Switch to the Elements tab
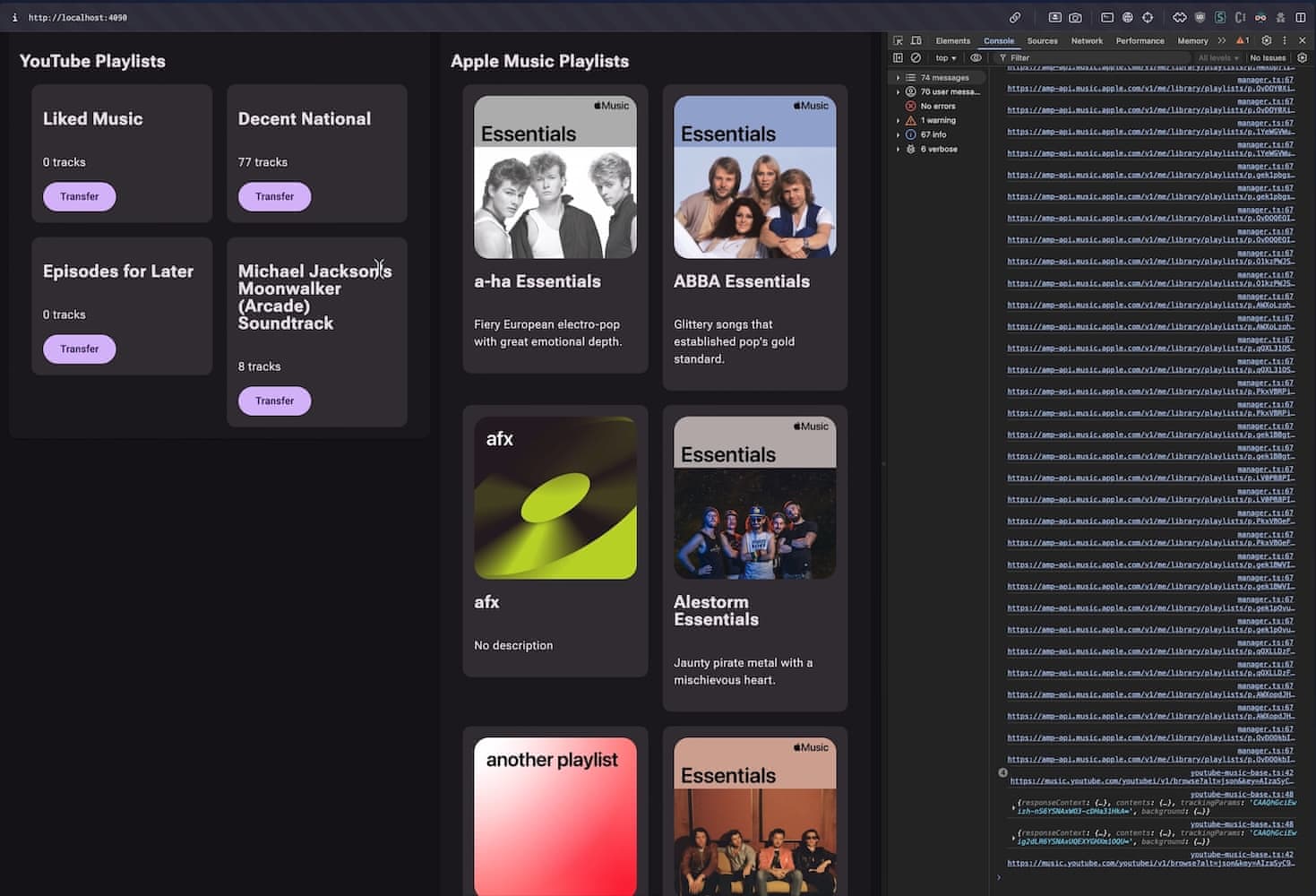This screenshot has width=1316, height=896. coord(952,40)
